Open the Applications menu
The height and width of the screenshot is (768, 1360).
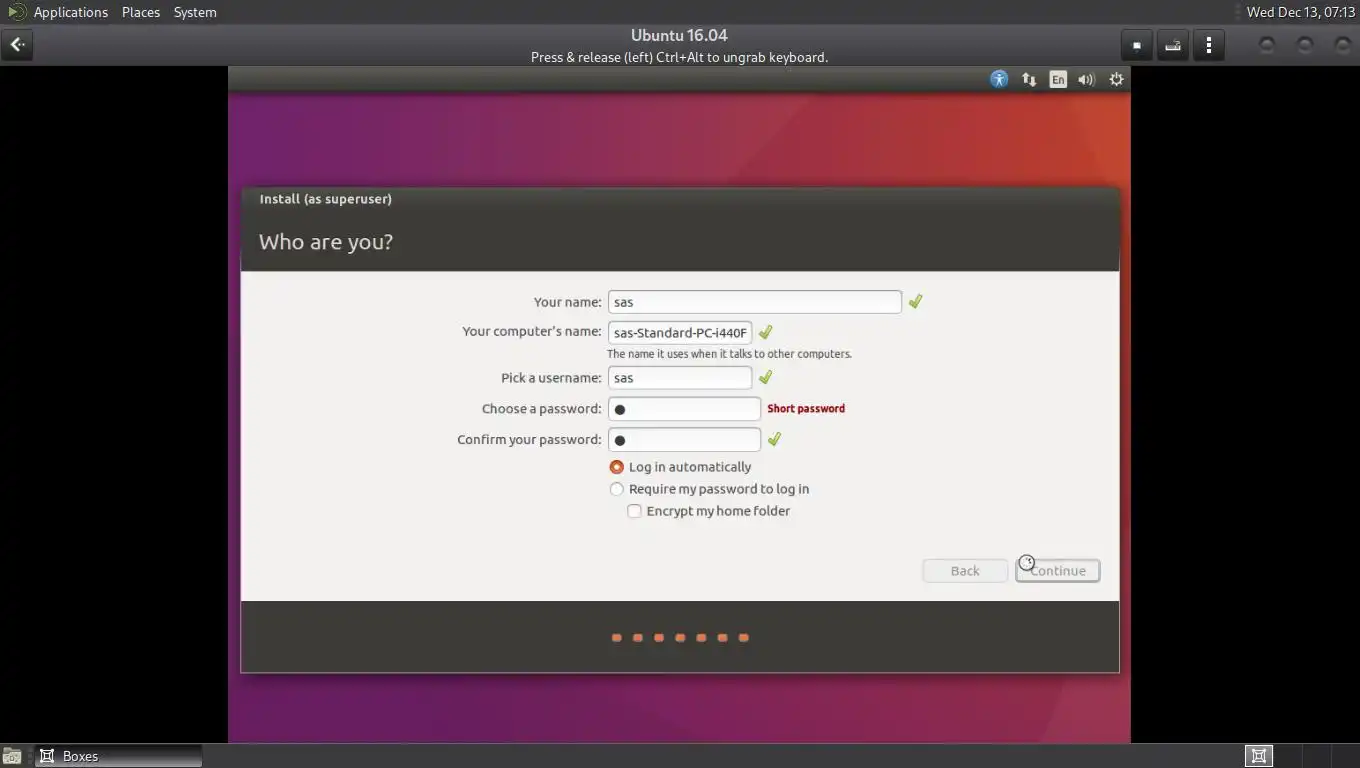(x=71, y=12)
